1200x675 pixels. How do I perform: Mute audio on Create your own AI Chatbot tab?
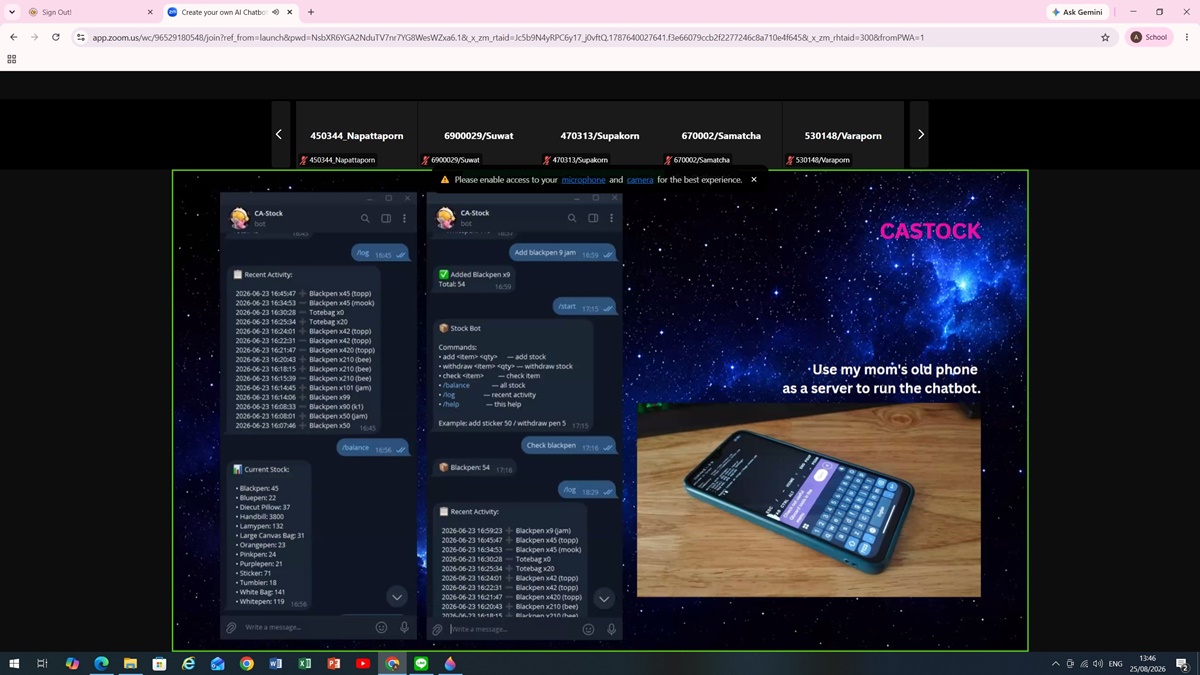[275, 12]
